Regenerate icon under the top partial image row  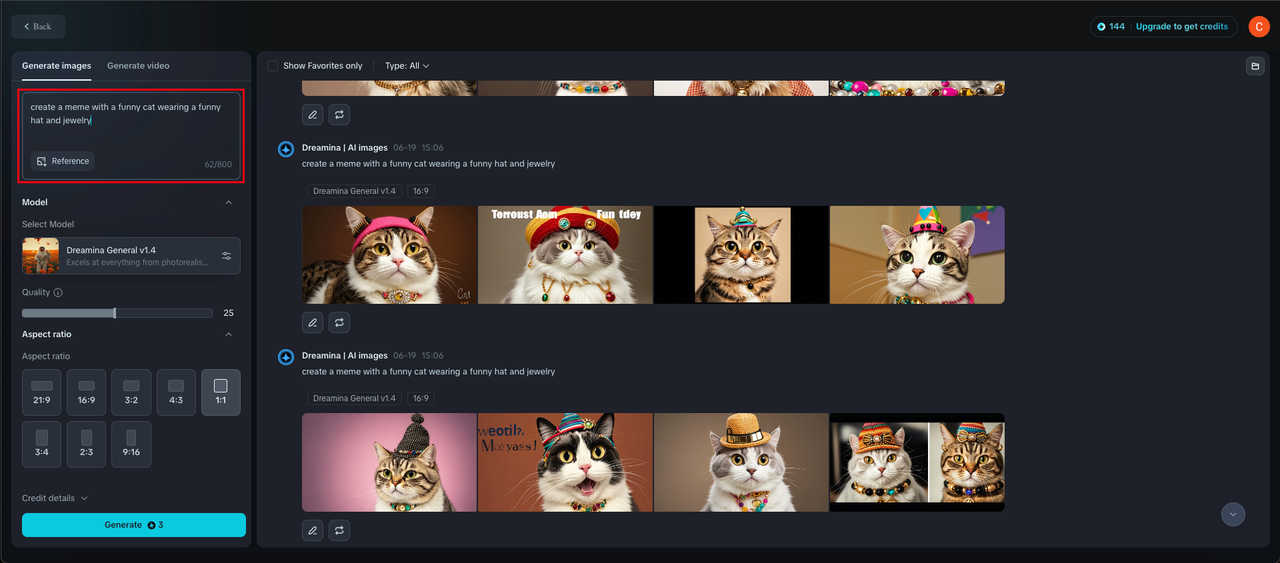(340, 115)
